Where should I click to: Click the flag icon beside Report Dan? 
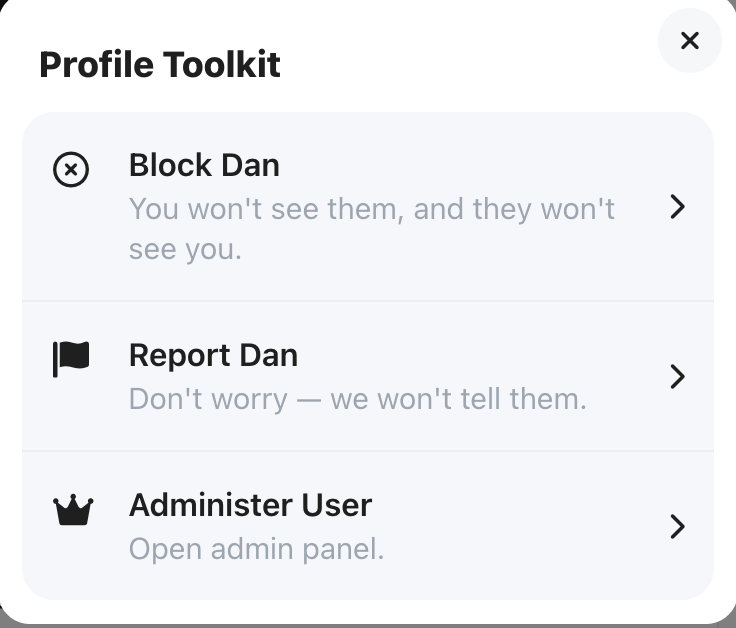click(71, 359)
